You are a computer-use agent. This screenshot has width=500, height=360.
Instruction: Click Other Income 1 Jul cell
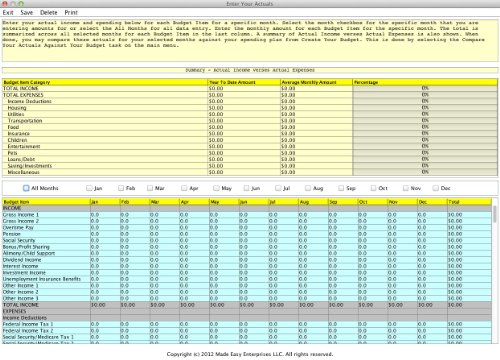(283, 285)
